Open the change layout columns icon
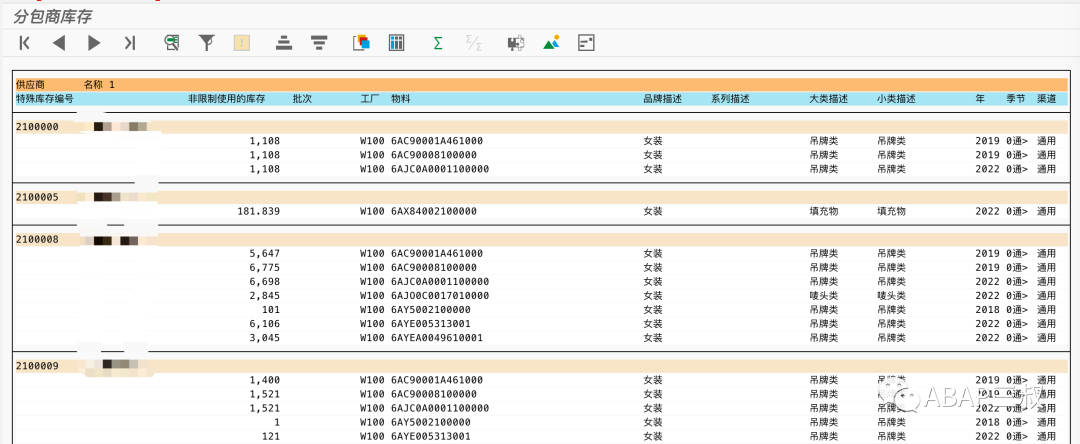The image size is (1080, 444). [396, 43]
